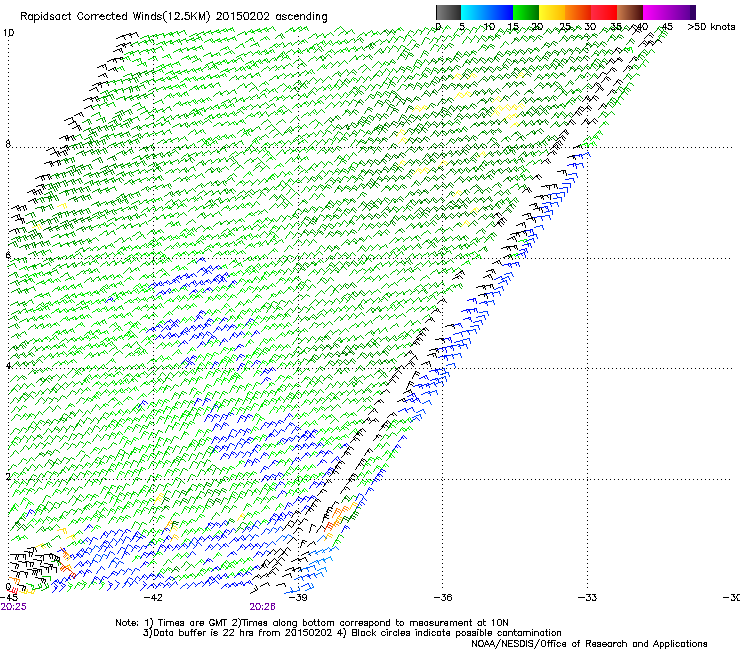Click the purple time stamp '20:26'

262,607
